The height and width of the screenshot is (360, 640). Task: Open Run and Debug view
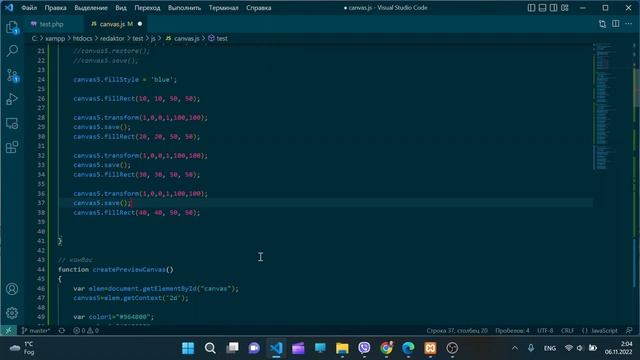pyautogui.click(x=12, y=99)
